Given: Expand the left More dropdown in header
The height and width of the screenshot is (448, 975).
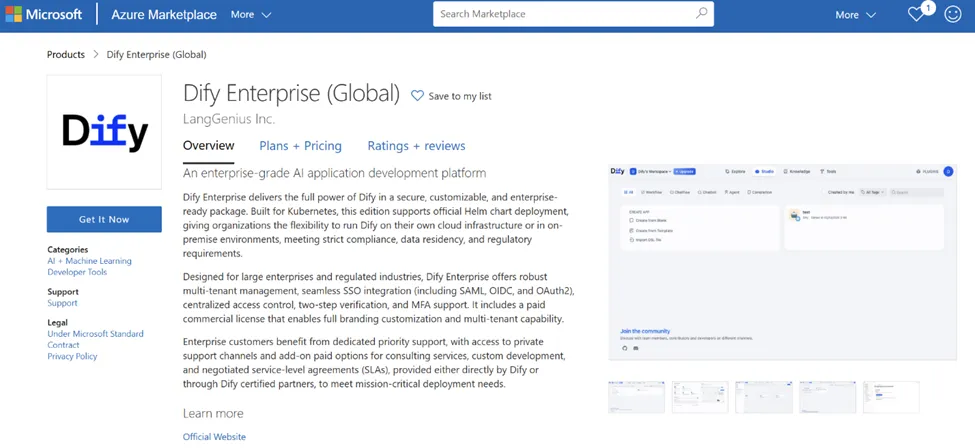Looking at the screenshot, I should pos(251,14).
